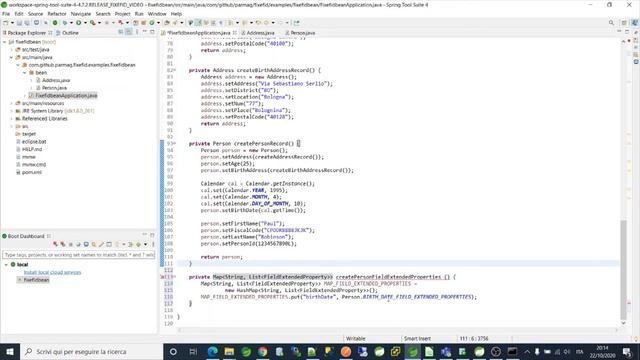Click the Save All toolbar icon
The width and height of the screenshot is (640, 360).
click(x=27, y=23)
